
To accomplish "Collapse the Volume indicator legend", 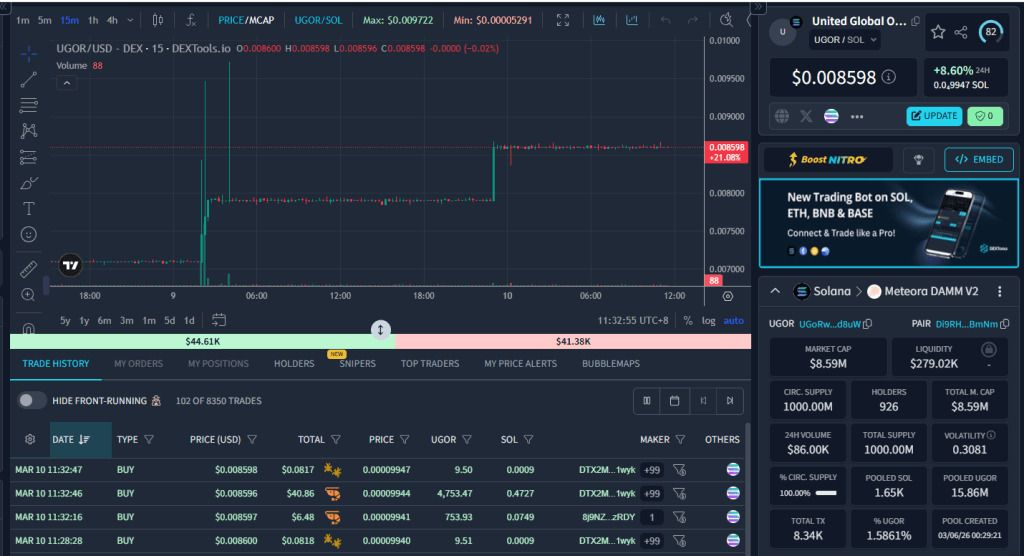I will (x=67, y=83).
